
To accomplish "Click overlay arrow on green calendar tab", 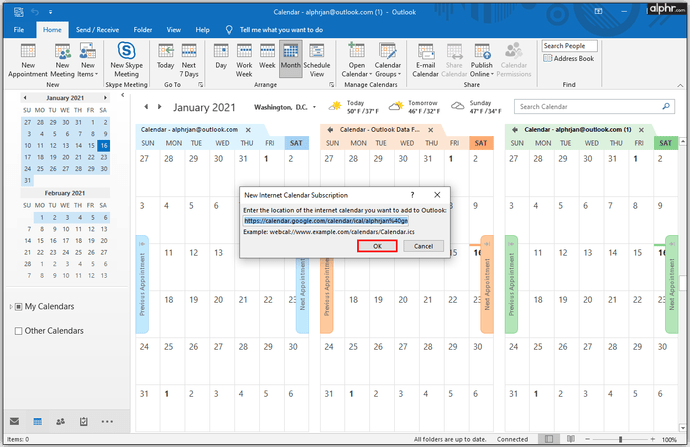I will [514, 130].
